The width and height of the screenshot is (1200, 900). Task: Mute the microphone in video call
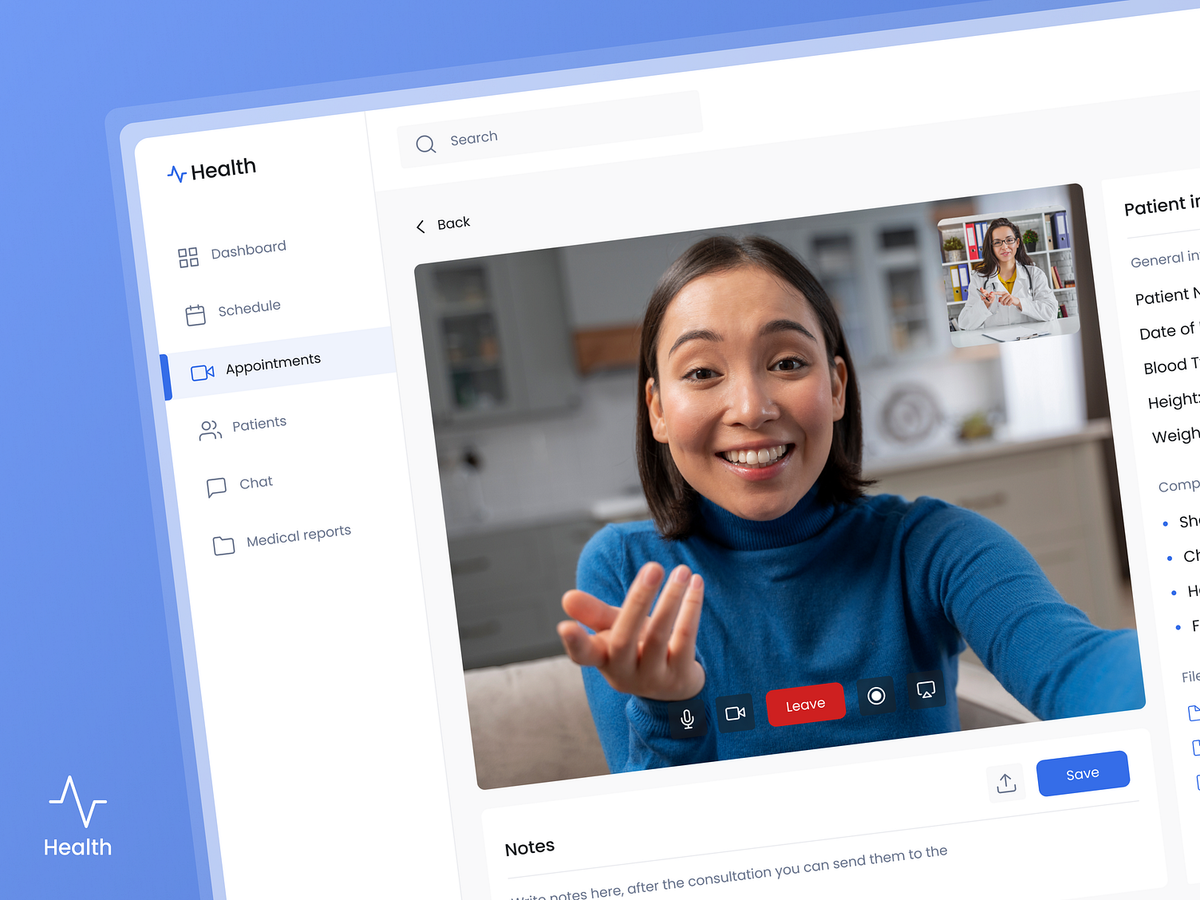687,718
